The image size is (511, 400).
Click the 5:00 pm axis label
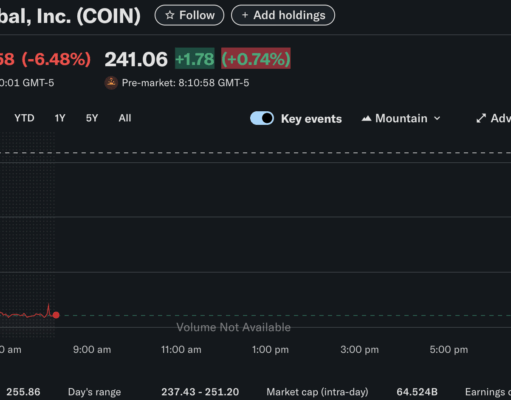(449, 350)
